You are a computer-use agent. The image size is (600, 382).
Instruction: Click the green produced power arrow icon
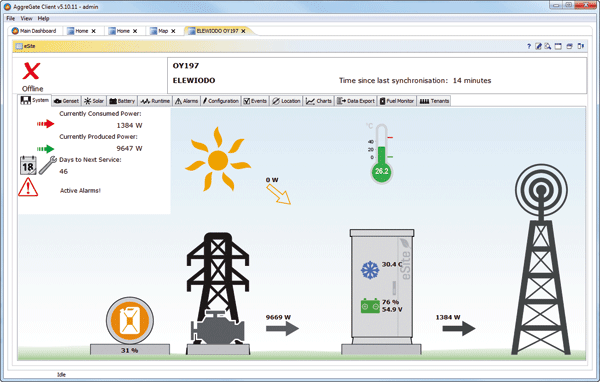coord(46,149)
